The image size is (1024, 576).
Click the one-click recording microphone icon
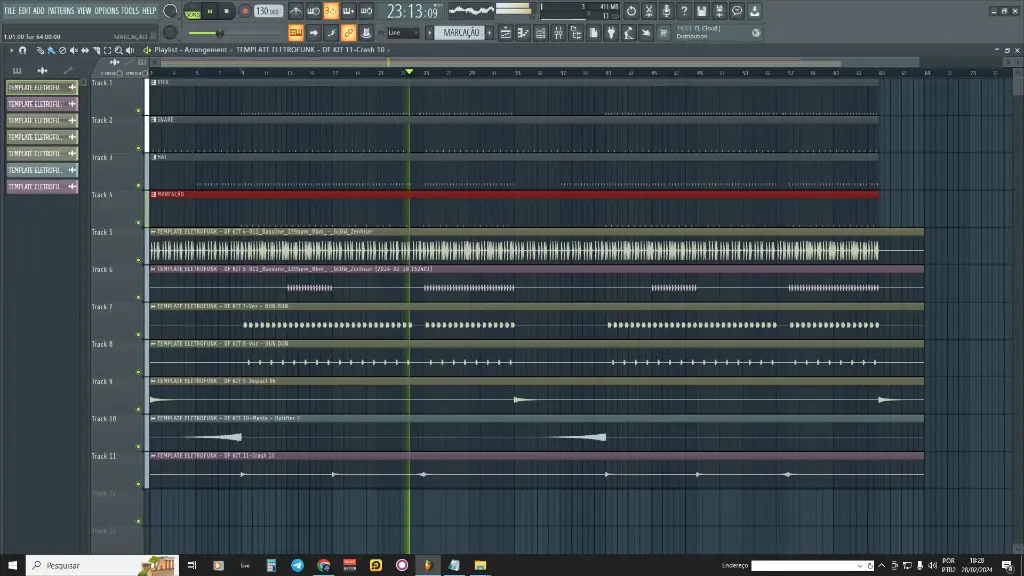[666, 11]
